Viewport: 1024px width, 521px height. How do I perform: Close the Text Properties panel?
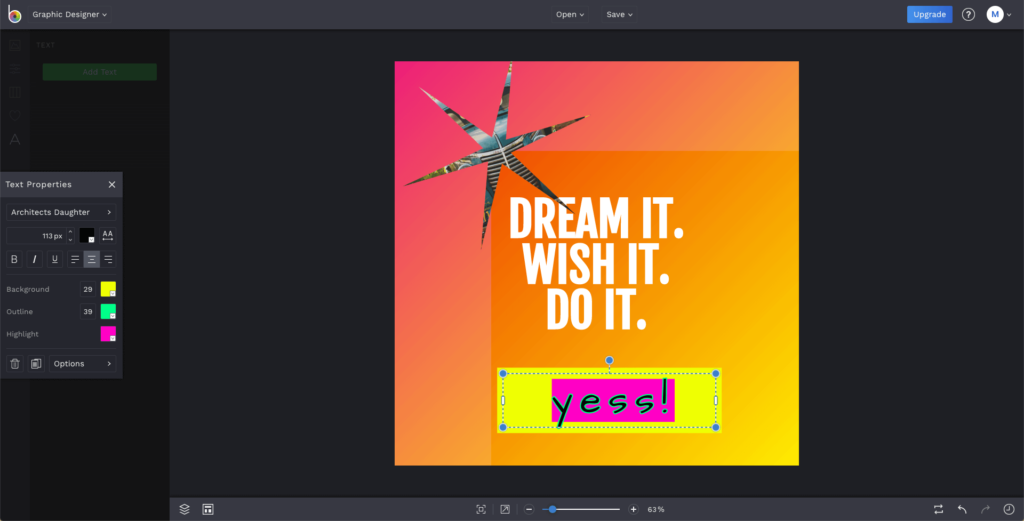(x=112, y=184)
